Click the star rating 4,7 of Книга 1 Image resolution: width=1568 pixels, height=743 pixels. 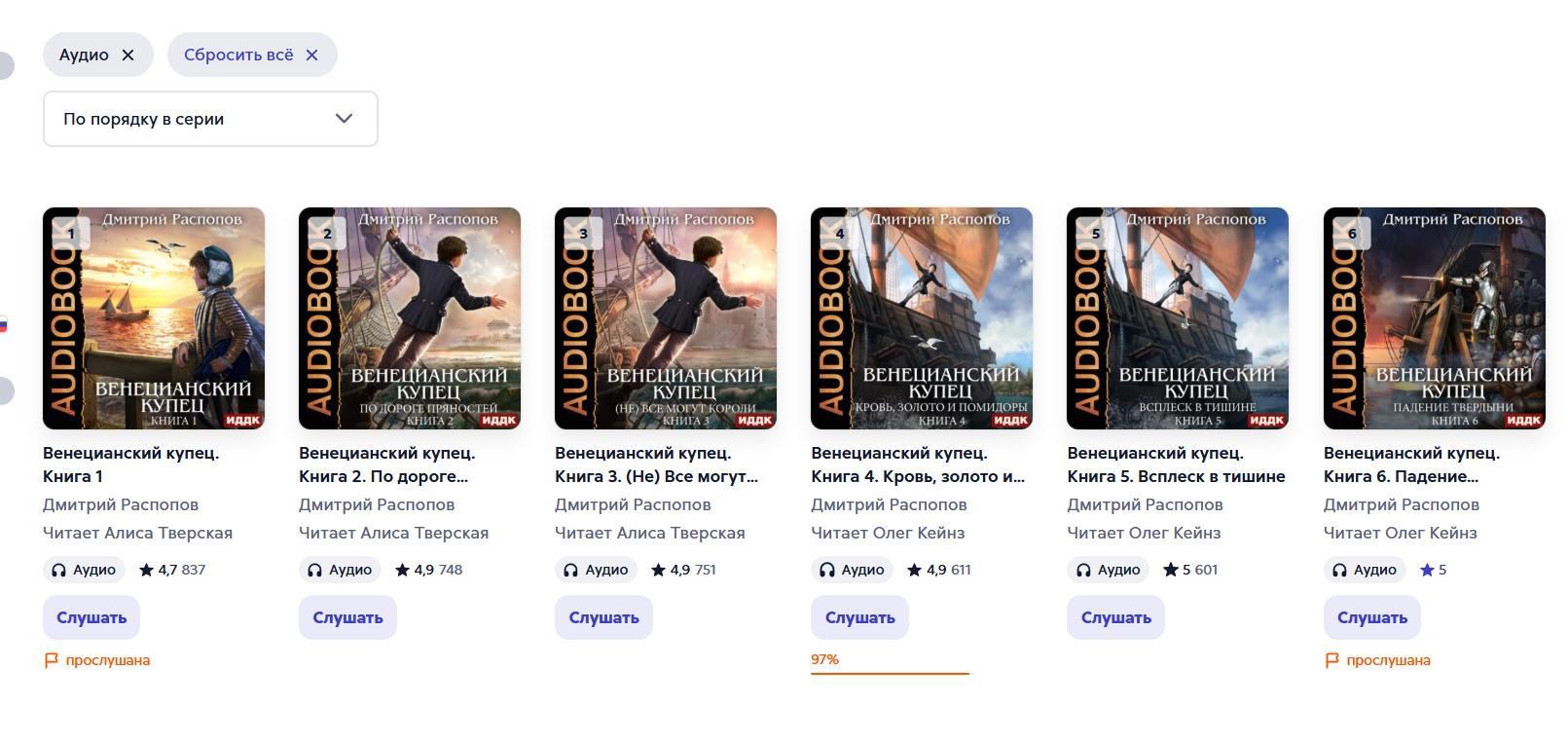(x=158, y=570)
